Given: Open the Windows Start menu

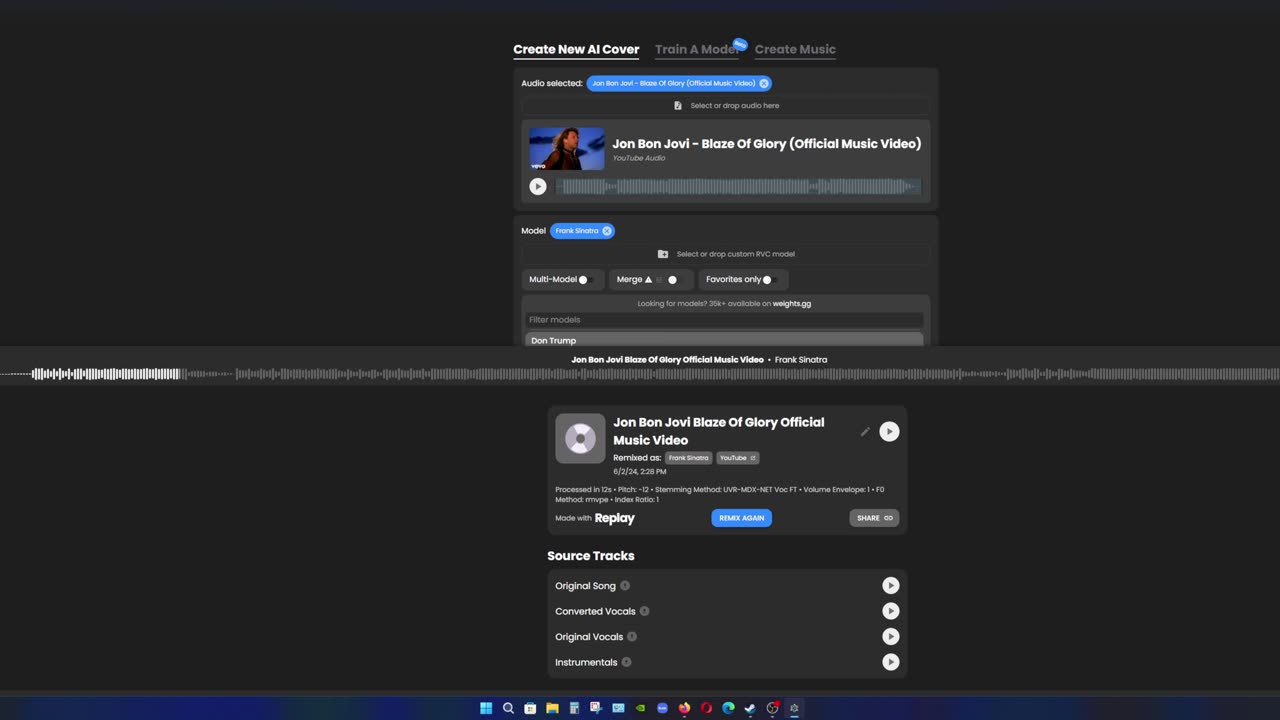Looking at the screenshot, I should [x=486, y=708].
